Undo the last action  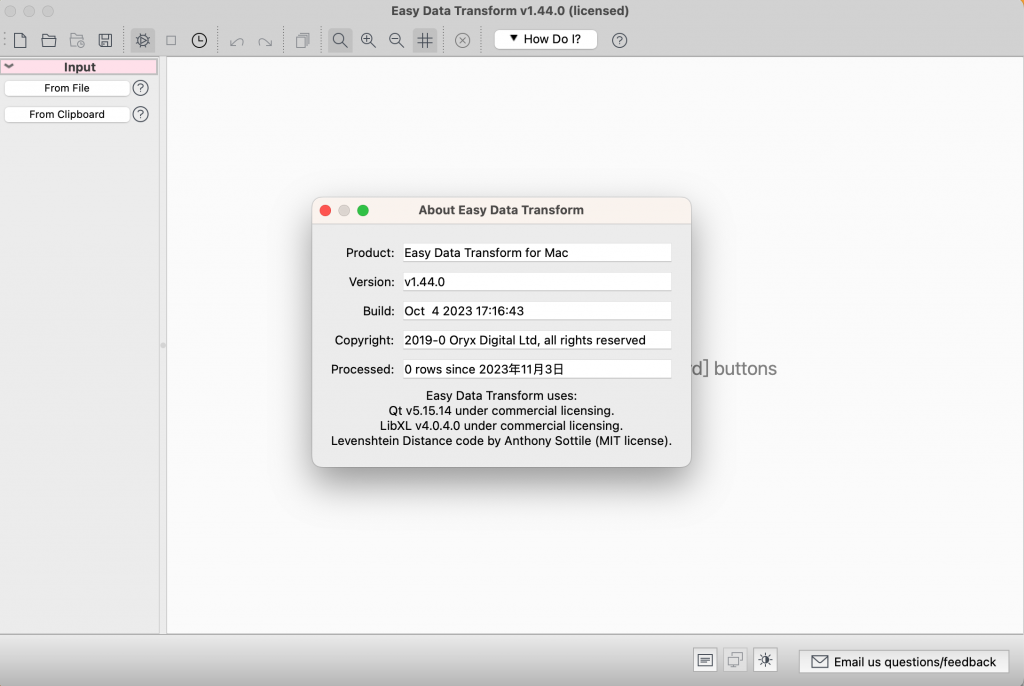[x=237, y=40]
